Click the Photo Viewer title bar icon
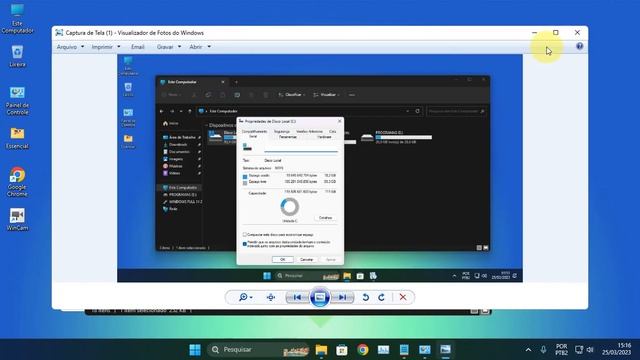This screenshot has width=640, height=360. click(59, 33)
